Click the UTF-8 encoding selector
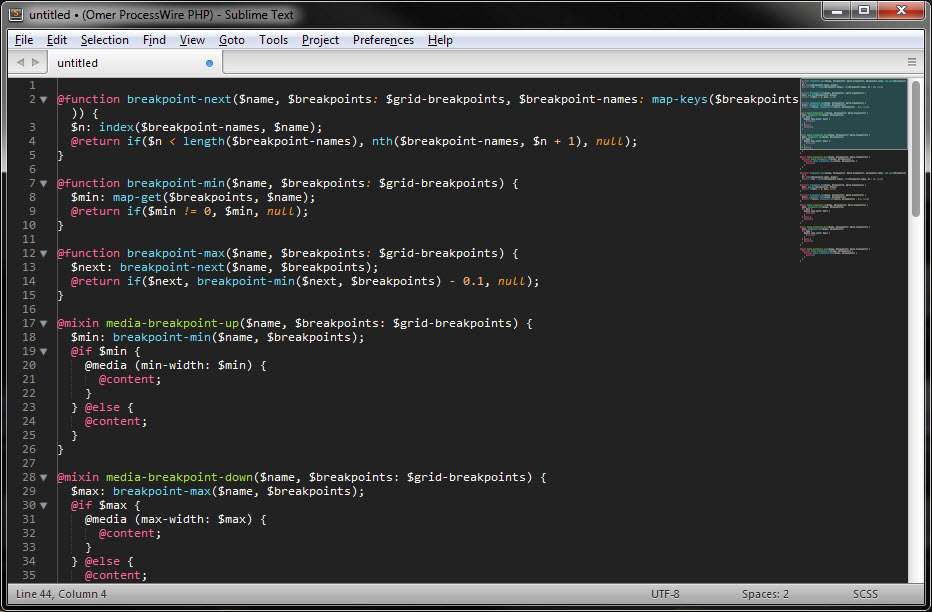932x612 pixels. coord(664,594)
